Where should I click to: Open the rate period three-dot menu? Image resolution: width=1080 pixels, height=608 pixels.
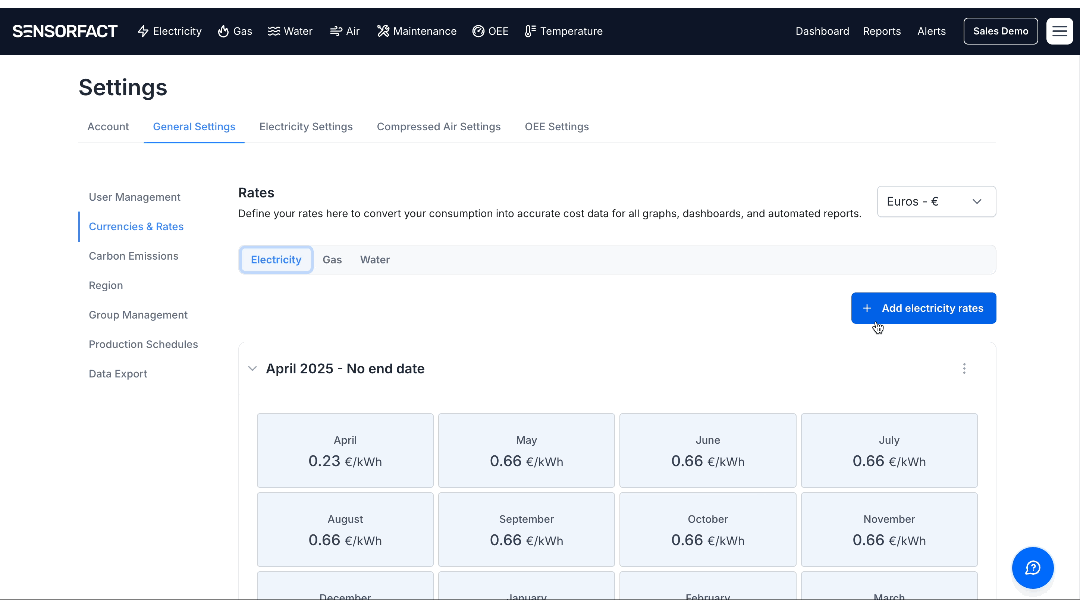[x=964, y=369]
